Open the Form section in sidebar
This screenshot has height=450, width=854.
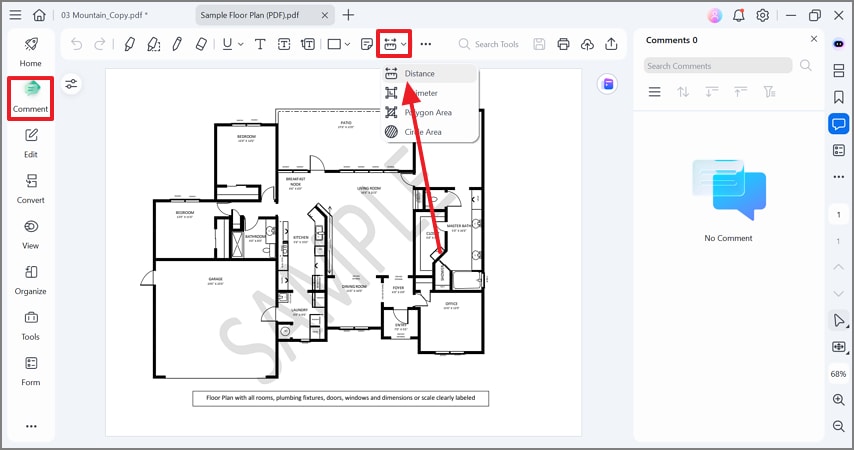30,372
